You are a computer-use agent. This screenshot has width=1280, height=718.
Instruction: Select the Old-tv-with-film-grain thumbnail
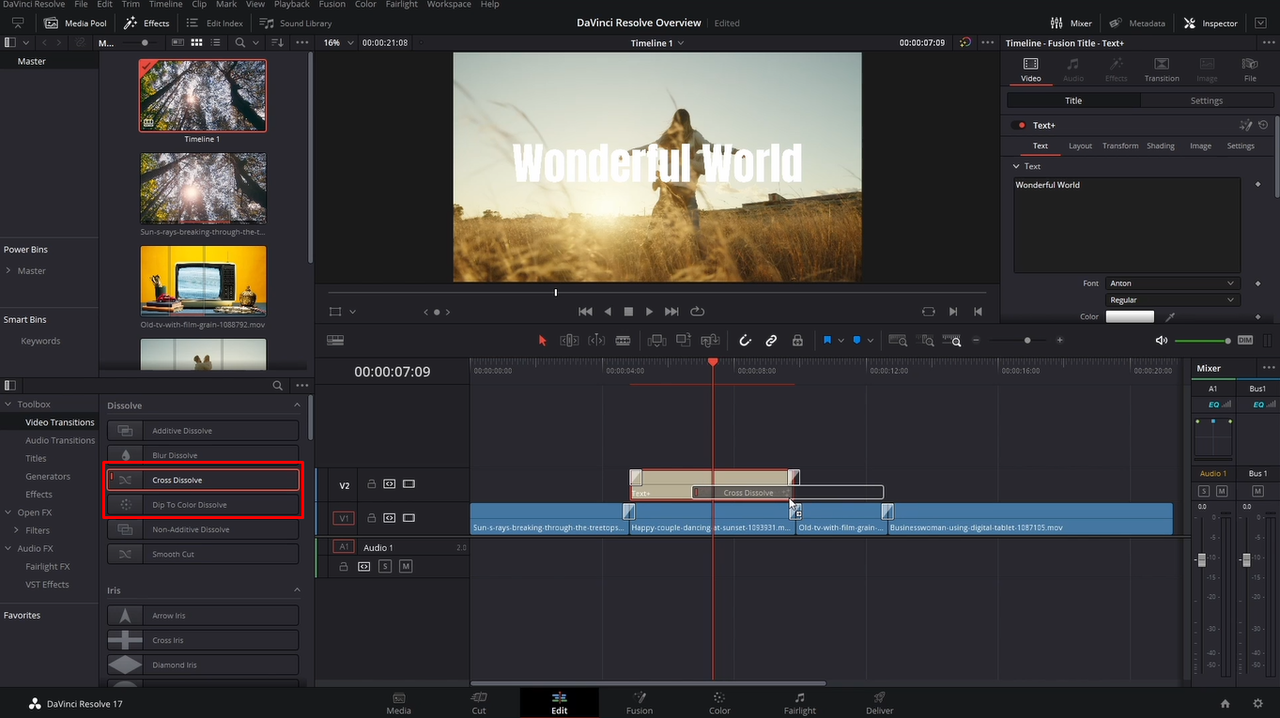(x=203, y=280)
